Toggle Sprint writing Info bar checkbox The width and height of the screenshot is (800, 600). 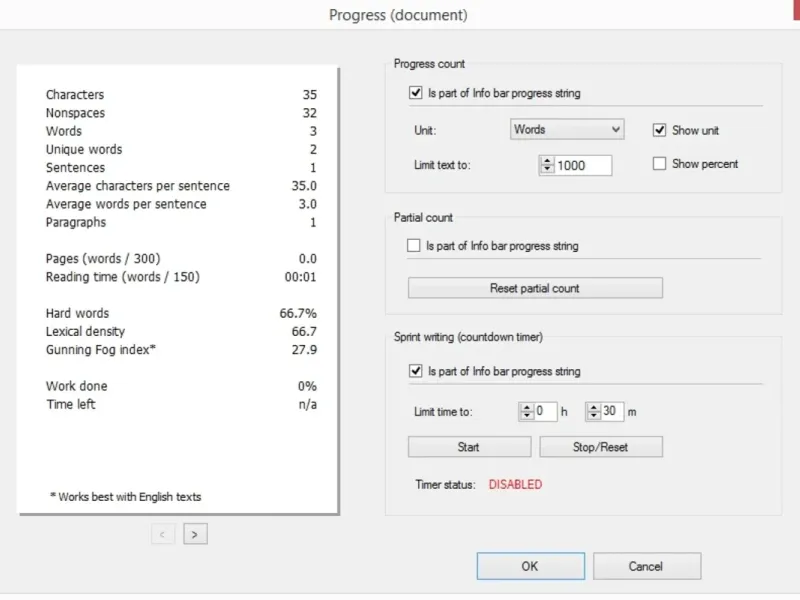(x=416, y=371)
